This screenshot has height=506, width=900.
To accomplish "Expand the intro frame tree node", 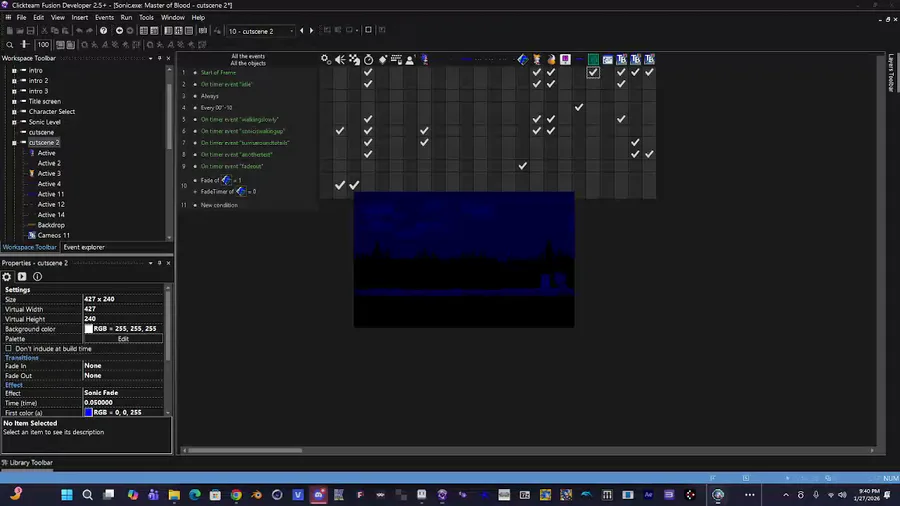I will (14, 71).
